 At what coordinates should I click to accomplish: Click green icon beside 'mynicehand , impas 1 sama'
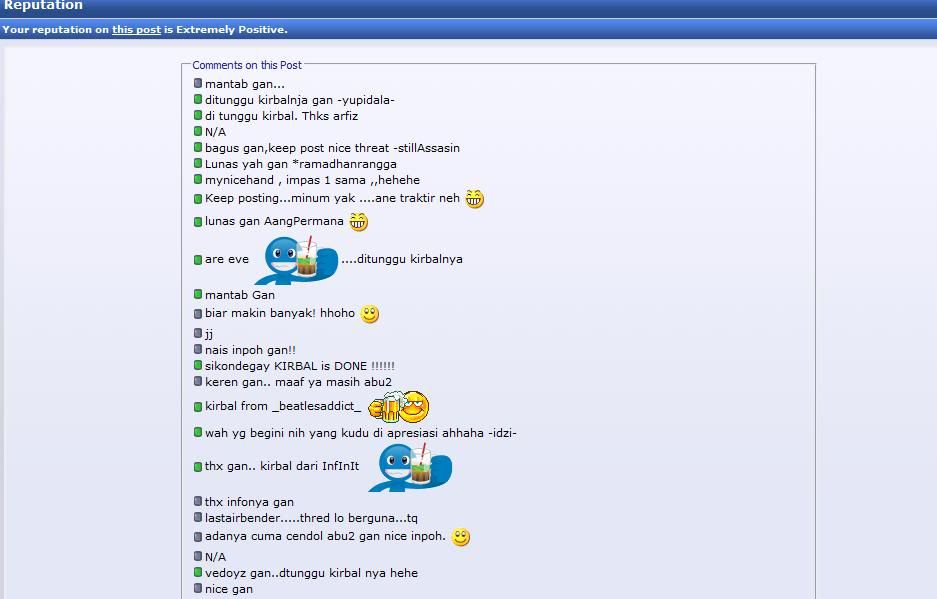point(198,179)
